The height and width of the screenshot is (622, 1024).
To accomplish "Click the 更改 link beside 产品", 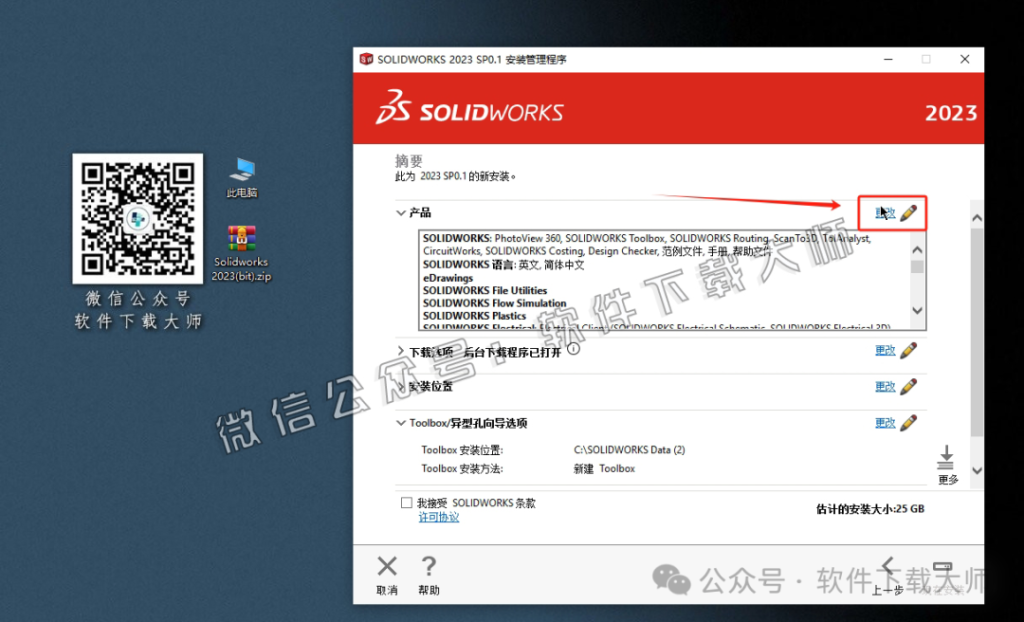I will point(884,212).
